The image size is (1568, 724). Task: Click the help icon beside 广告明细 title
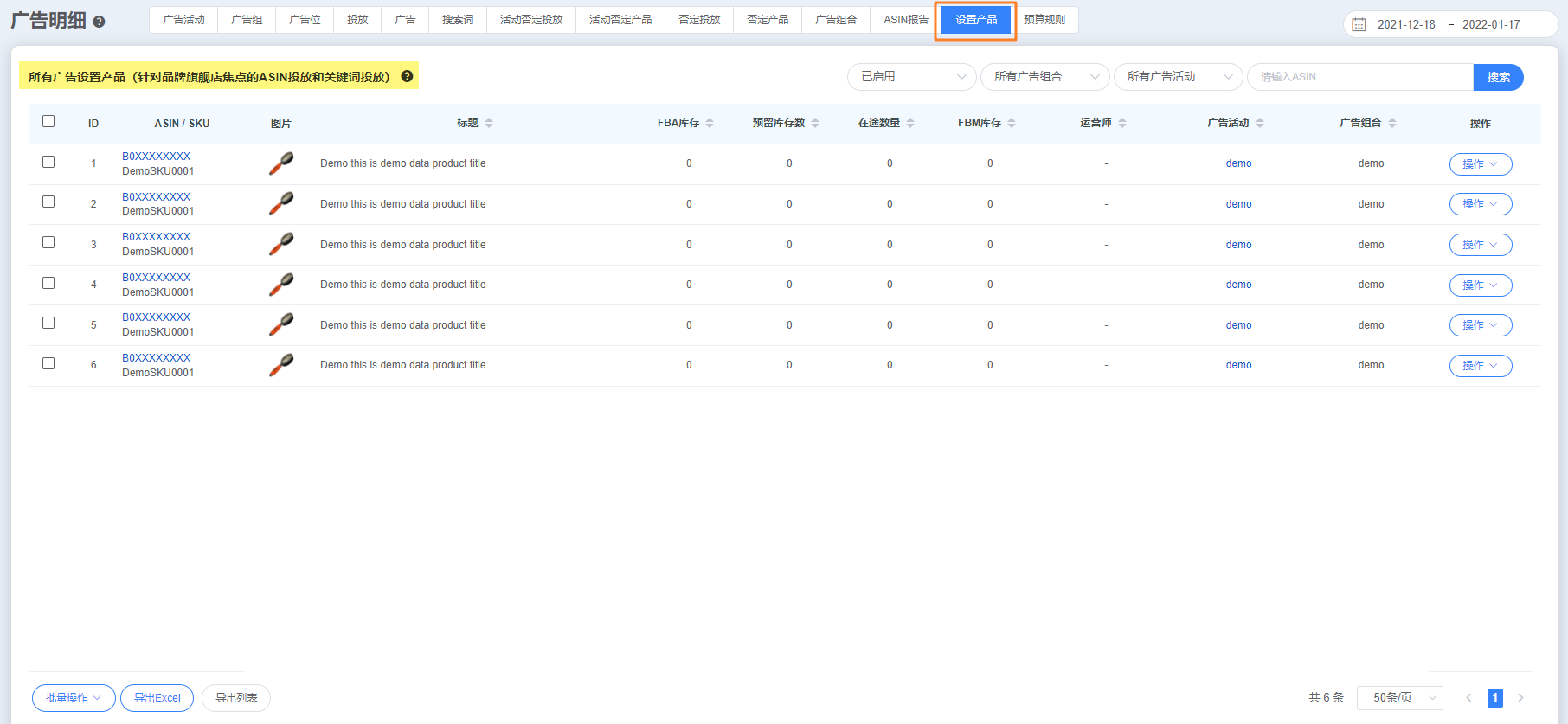[x=99, y=22]
